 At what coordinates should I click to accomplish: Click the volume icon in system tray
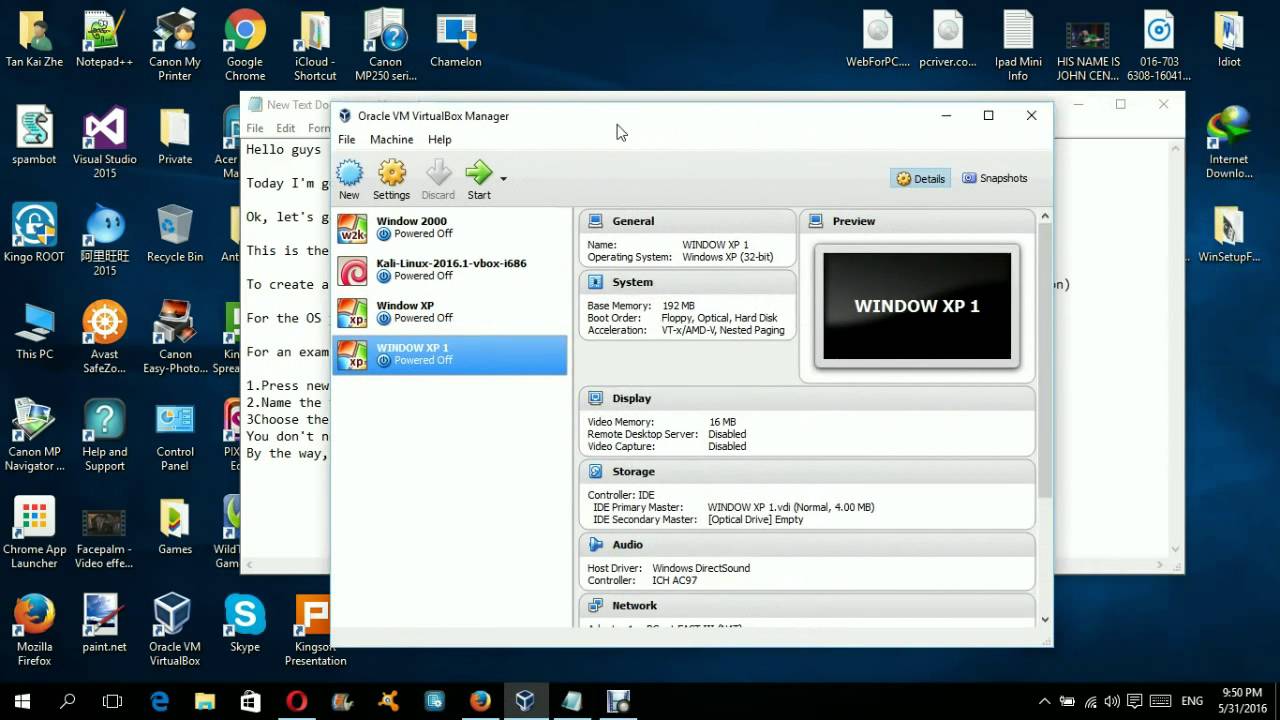click(x=1112, y=701)
